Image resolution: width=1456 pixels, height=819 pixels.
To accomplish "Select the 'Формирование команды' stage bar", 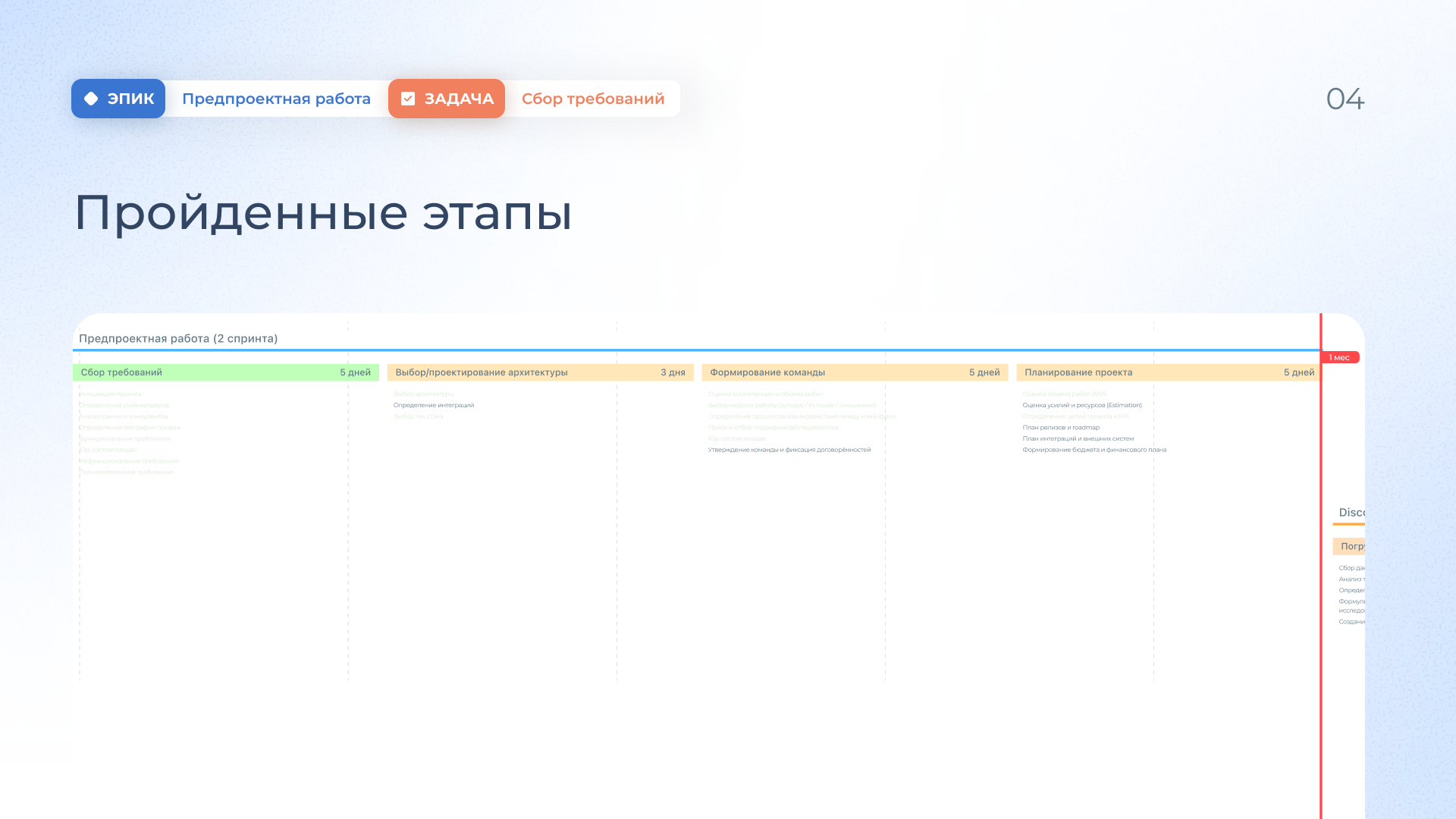I will 855,372.
